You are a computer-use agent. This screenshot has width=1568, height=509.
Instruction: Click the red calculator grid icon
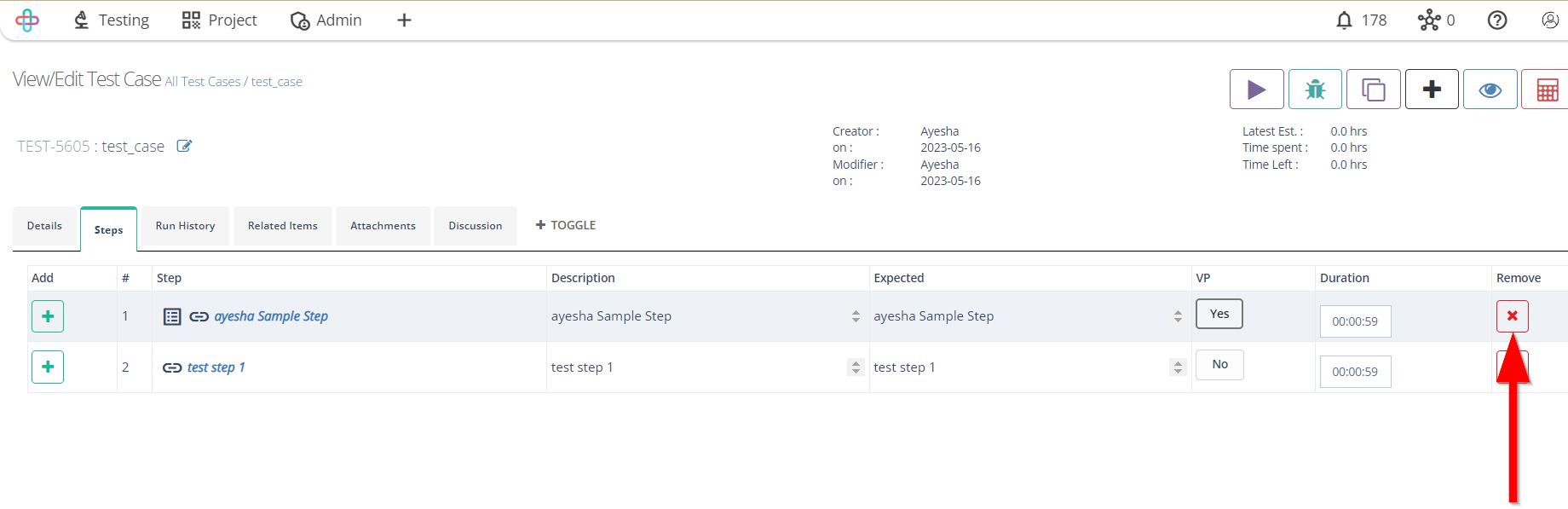click(x=1547, y=90)
